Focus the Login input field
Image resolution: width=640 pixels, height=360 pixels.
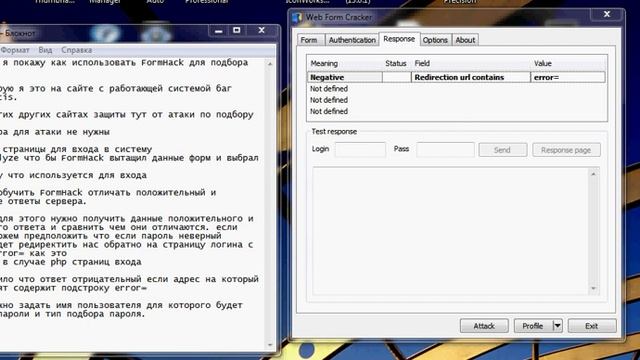point(360,149)
